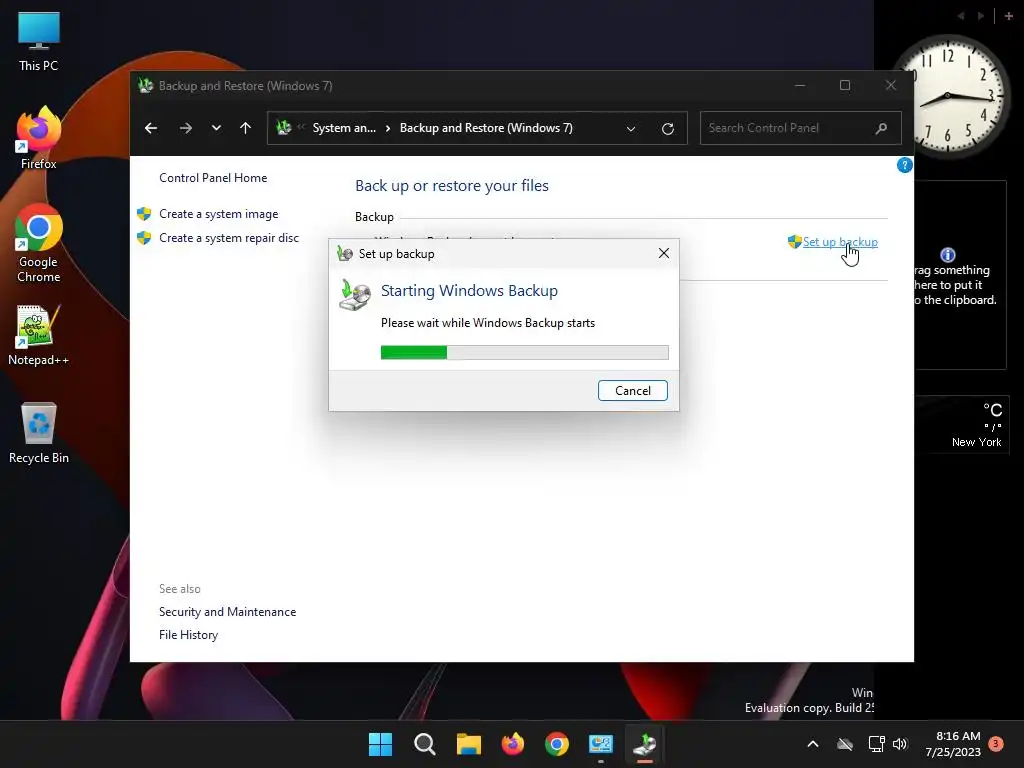Viewport: 1024px width, 768px height.
Task: Expand the recent locations chevron
Action: click(216, 128)
